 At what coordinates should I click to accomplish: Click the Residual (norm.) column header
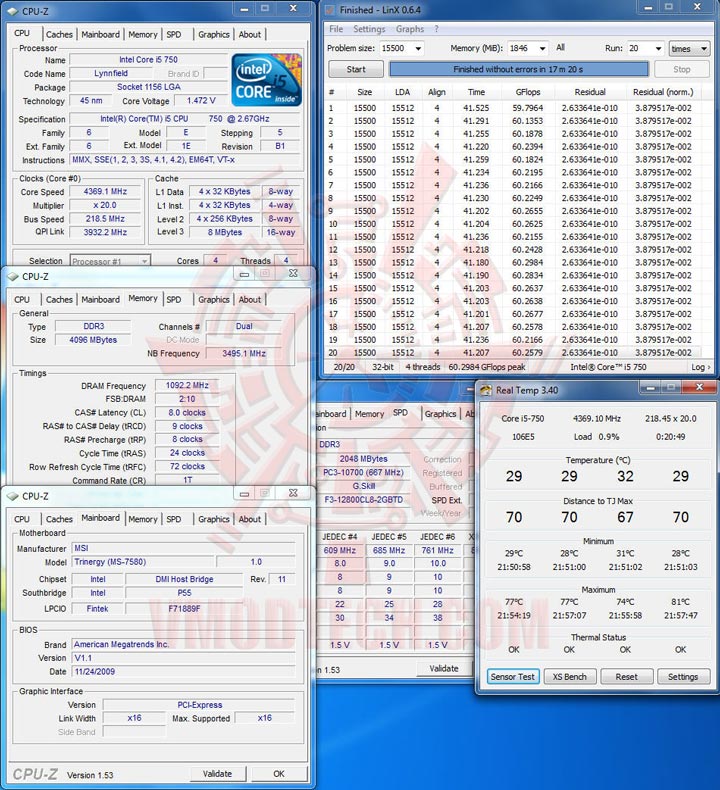pyautogui.click(x=663, y=92)
